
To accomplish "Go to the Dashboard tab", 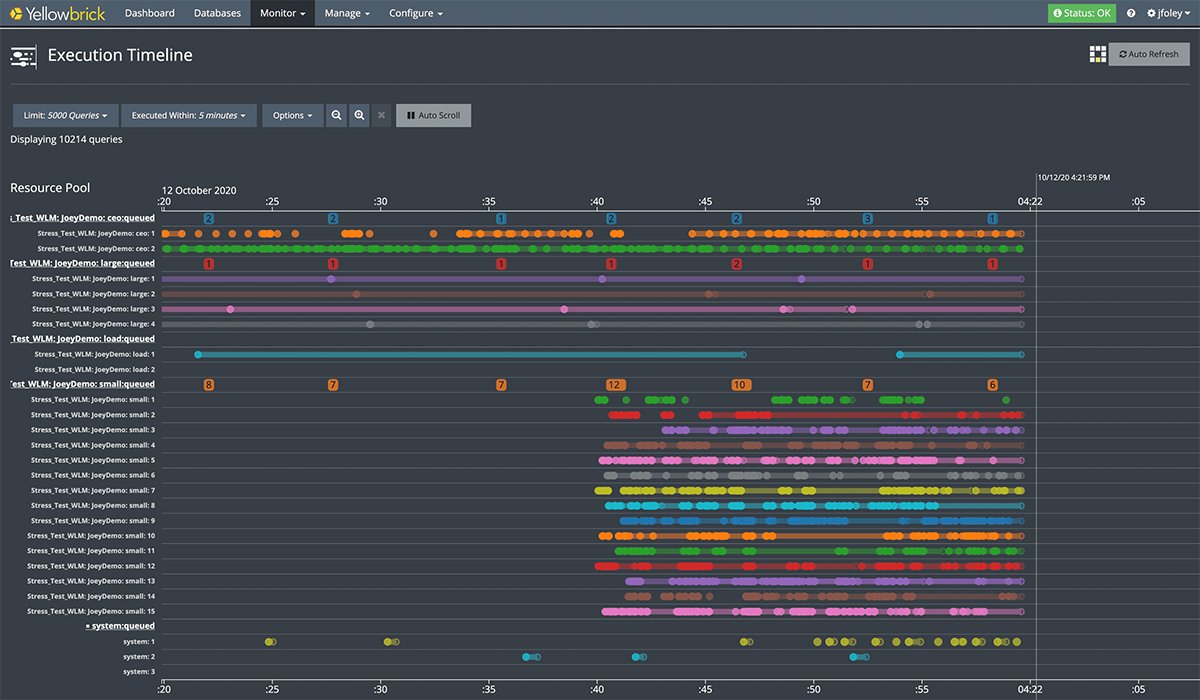I will pyautogui.click(x=149, y=13).
